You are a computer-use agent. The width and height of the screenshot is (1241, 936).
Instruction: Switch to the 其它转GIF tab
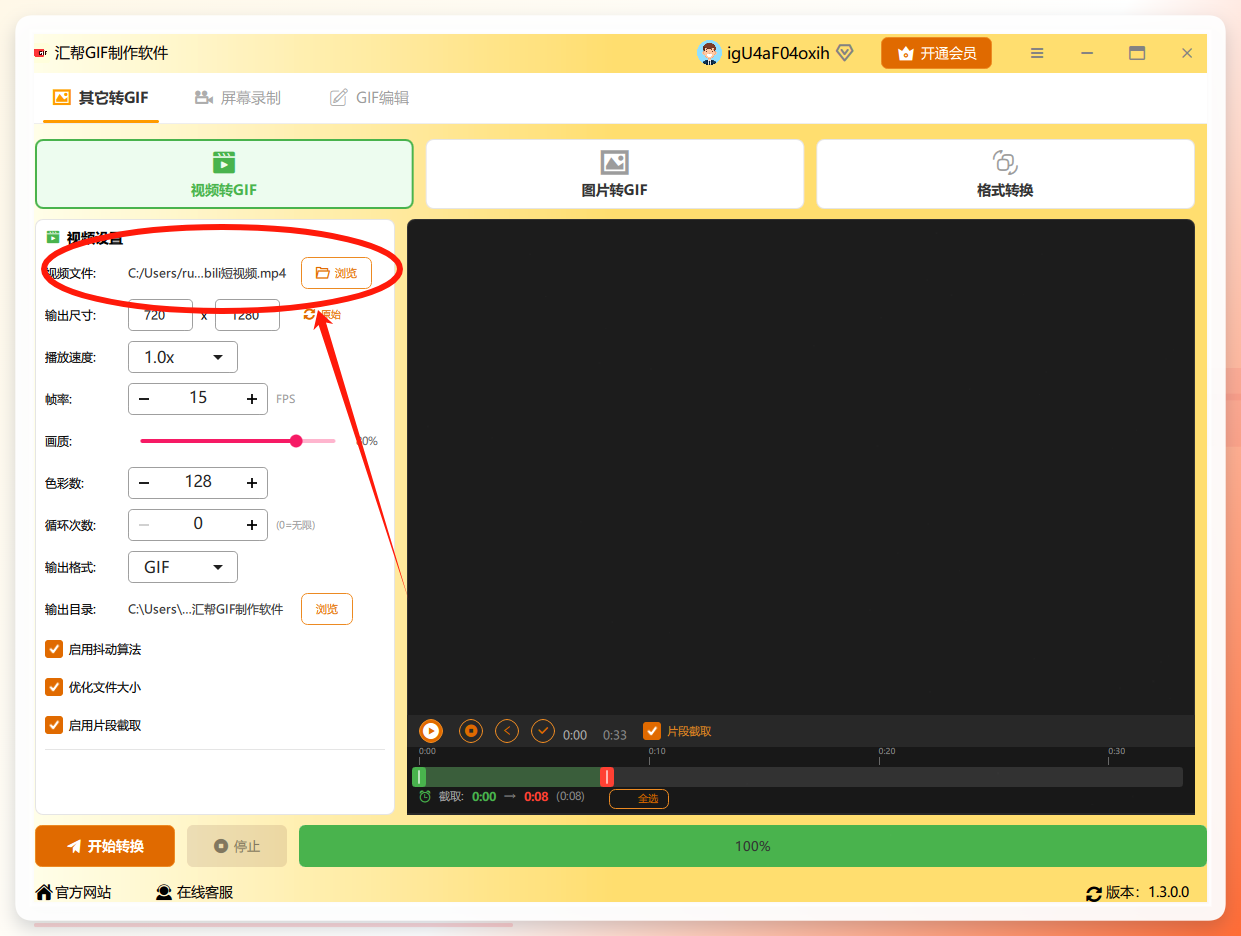(100, 98)
